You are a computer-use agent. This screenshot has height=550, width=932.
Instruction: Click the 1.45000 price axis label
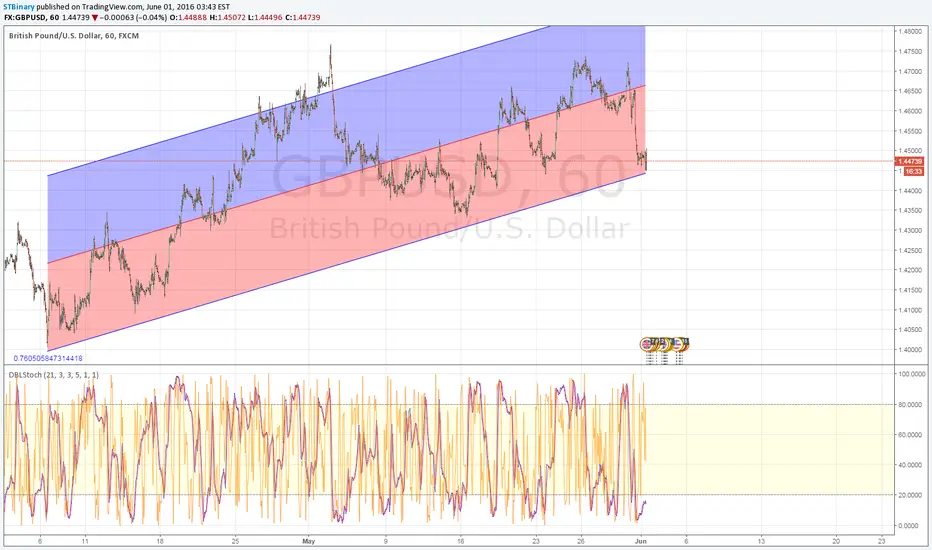[910, 151]
